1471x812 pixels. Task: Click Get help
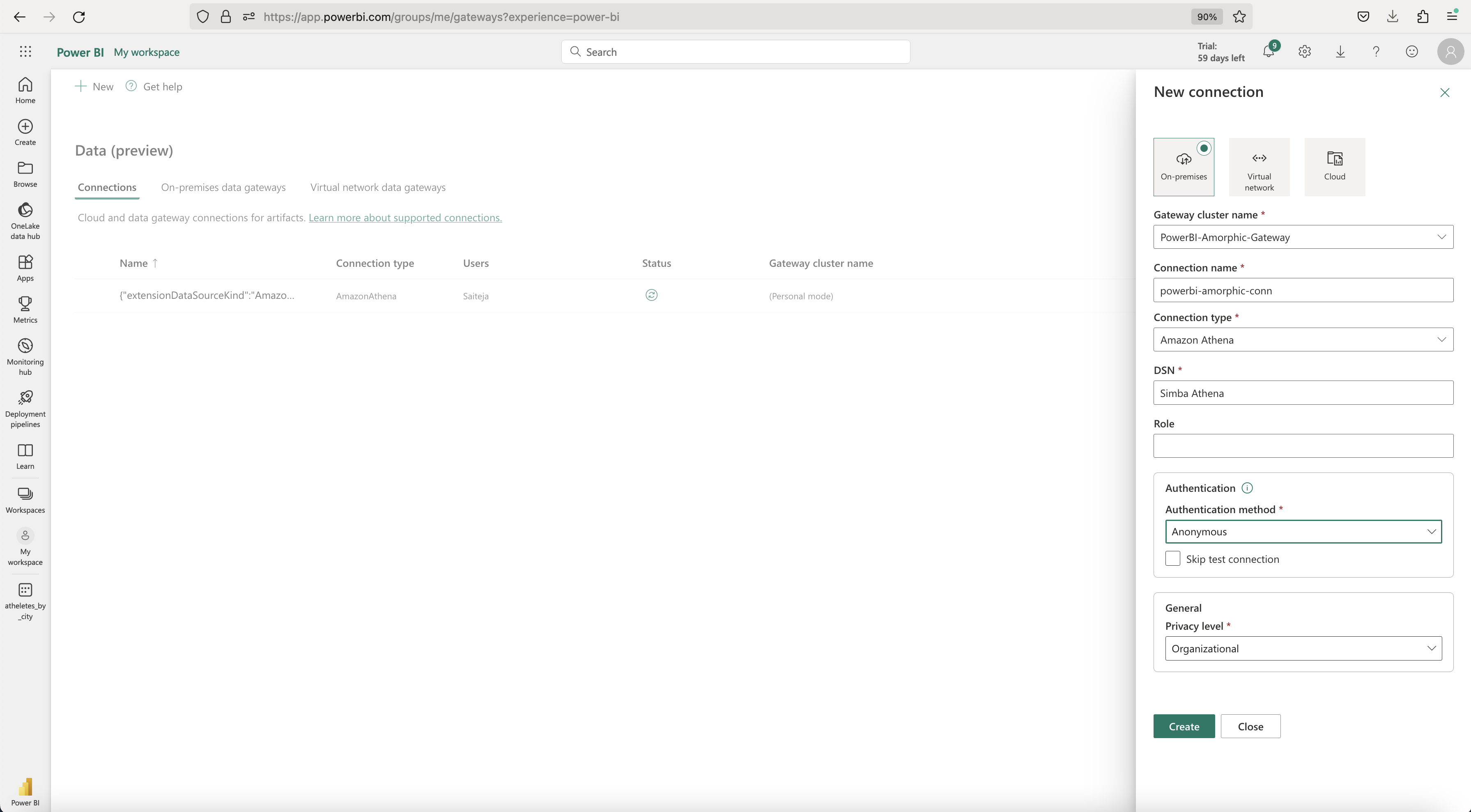[154, 87]
